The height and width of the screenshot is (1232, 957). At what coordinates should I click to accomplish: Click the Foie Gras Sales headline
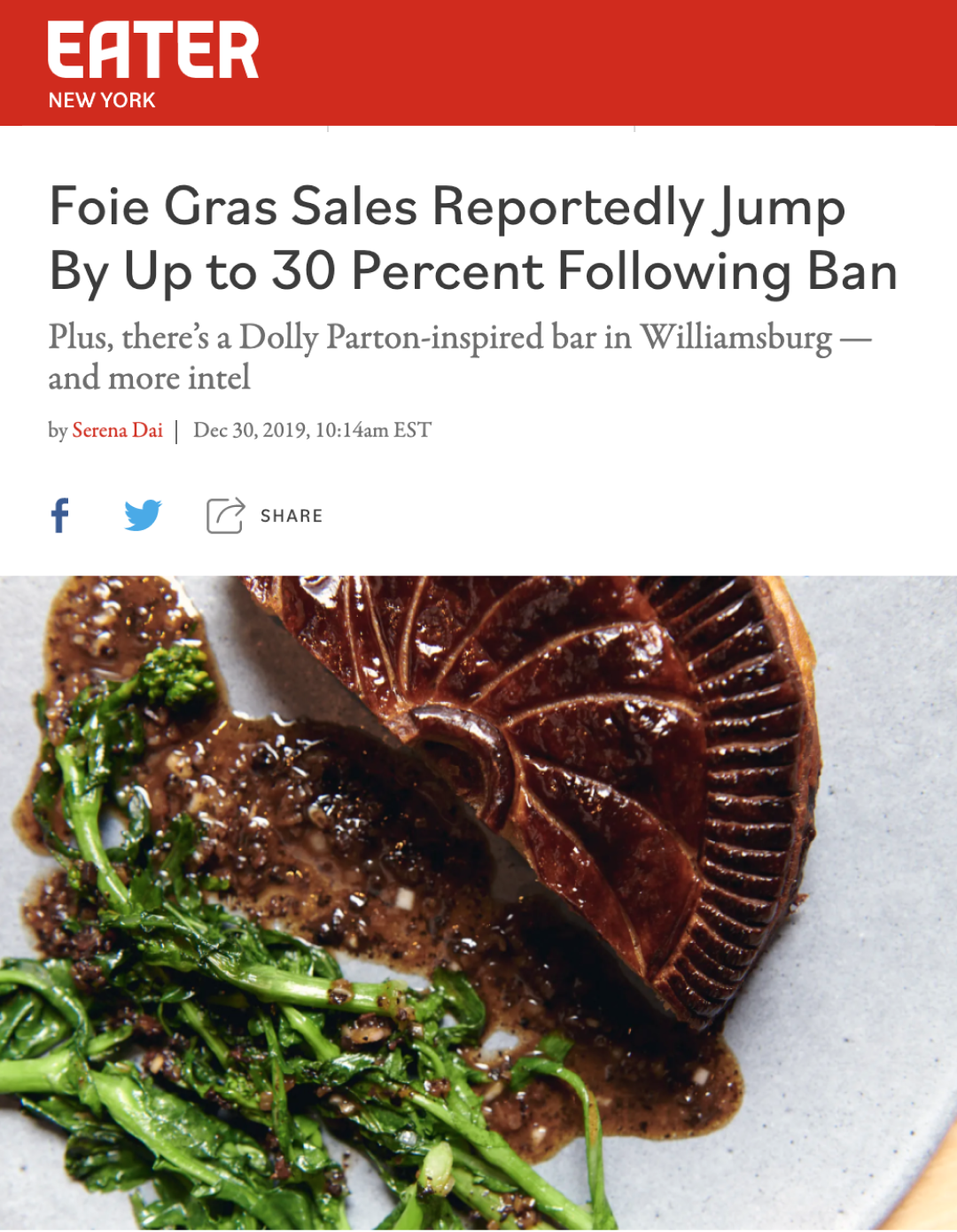(473, 238)
